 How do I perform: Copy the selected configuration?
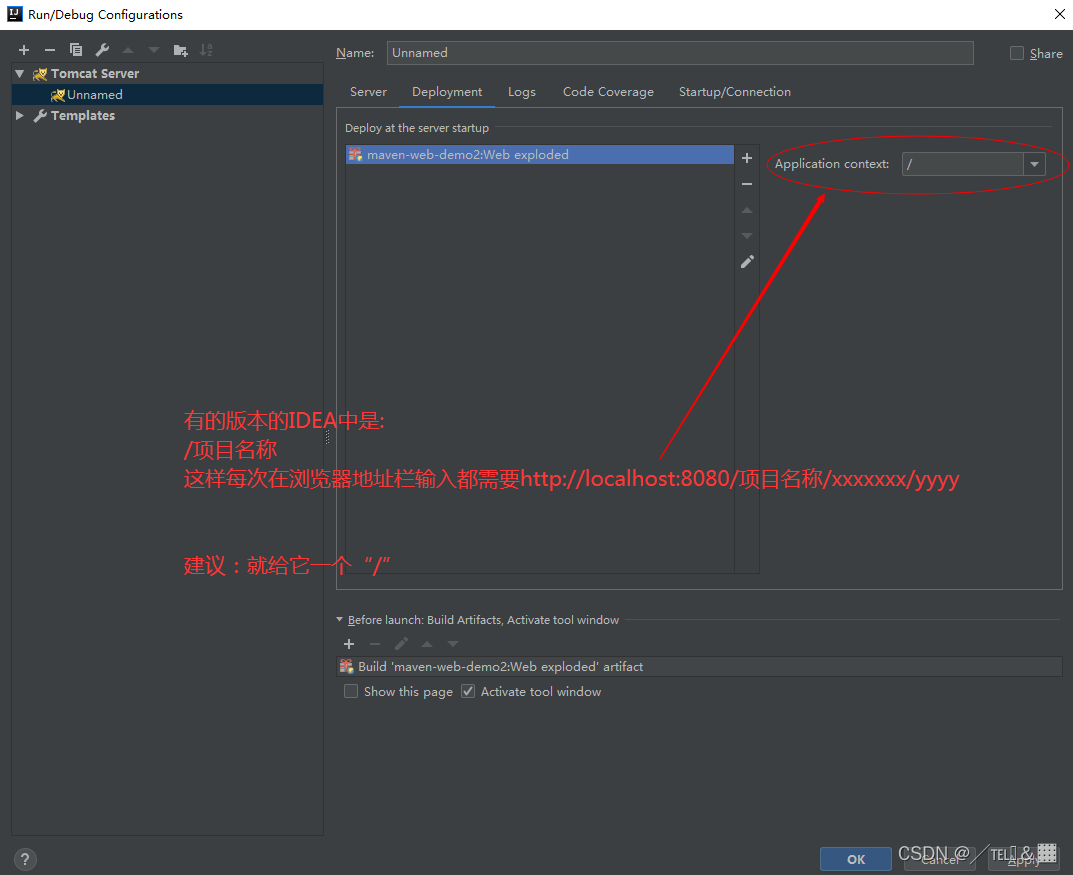click(x=75, y=49)
